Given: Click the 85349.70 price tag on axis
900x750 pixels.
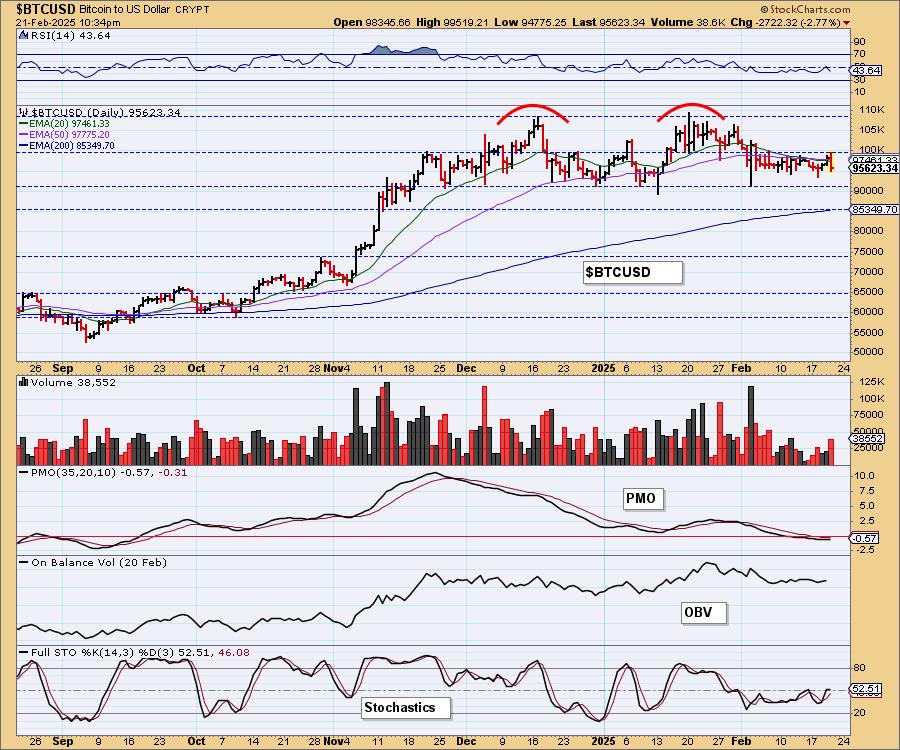Looking at the screenshot, I should click(875, 209).
